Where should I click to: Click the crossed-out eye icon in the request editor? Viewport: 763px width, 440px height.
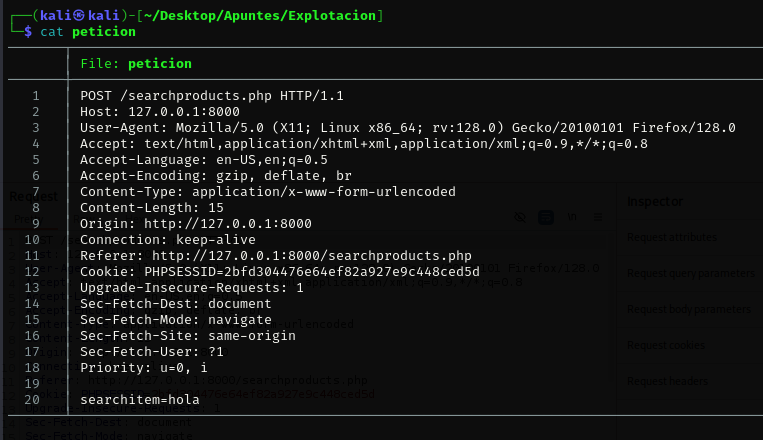[520, 217]
